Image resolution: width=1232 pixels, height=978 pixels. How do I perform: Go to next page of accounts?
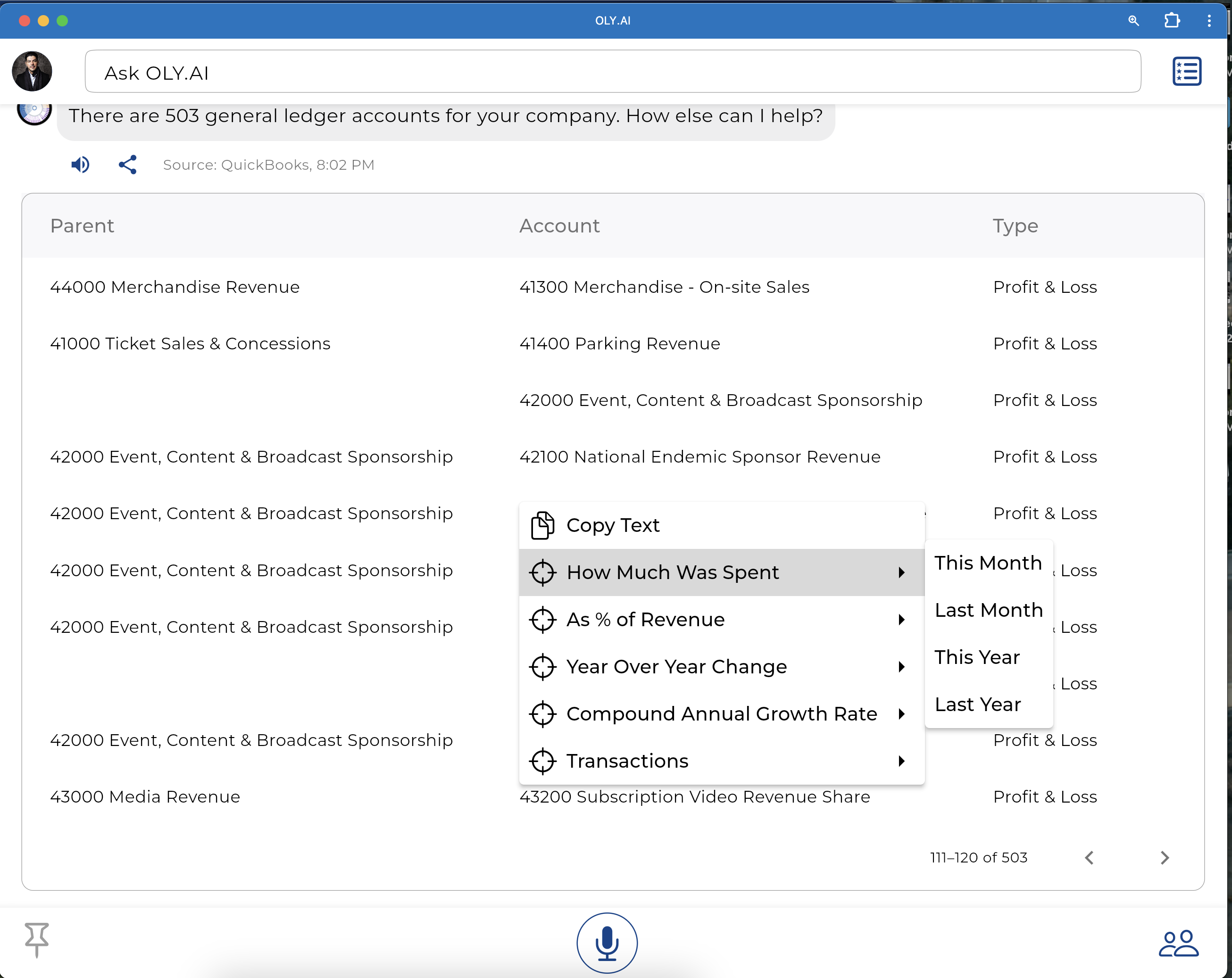click(x=1165, y=857)
